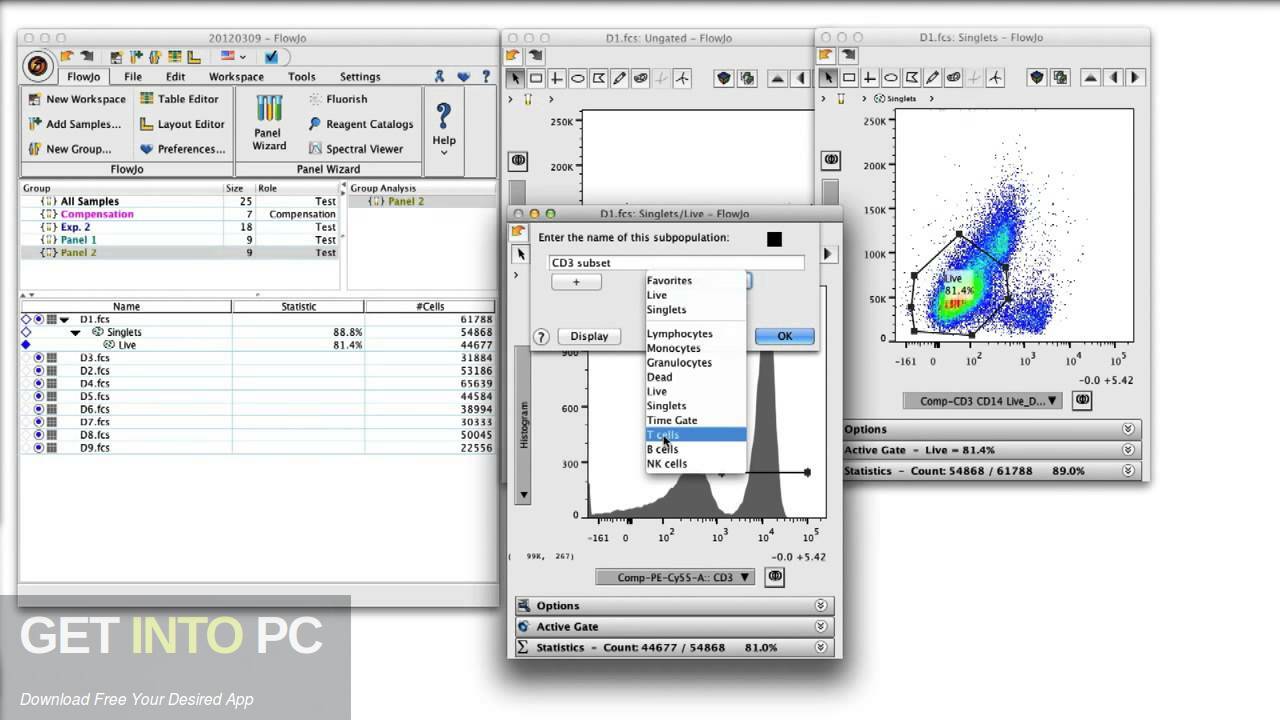Toggle the radio marker on the D3.fcs row
This screenshot has width=1280, height=720.
[x=39, y=358]
